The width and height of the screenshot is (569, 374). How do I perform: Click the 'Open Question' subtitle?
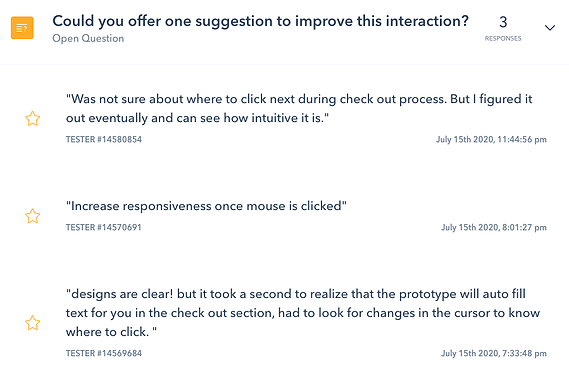pos(88,38)
